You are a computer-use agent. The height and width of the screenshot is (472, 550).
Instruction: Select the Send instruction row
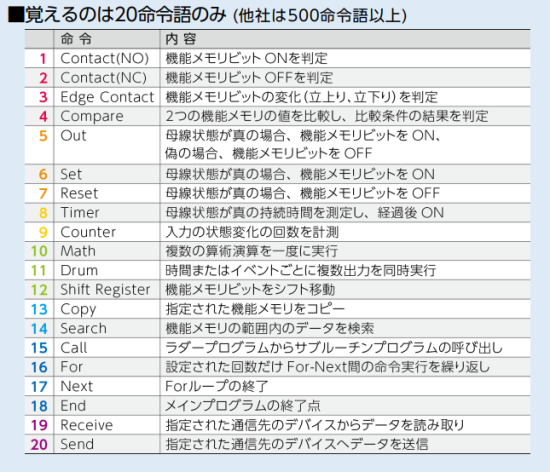[277, 444]
